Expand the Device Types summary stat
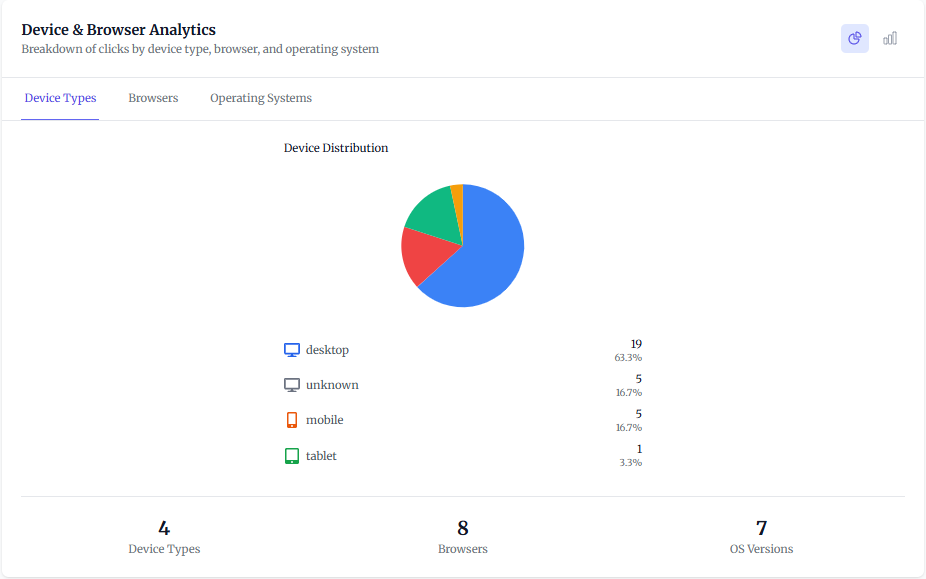 point(163,535)
